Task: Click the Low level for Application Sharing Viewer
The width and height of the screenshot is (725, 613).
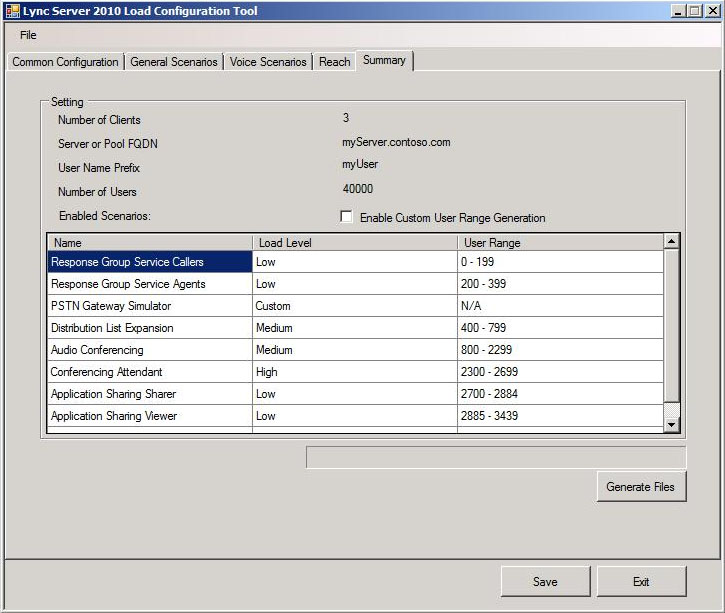Action: (355, 416)
